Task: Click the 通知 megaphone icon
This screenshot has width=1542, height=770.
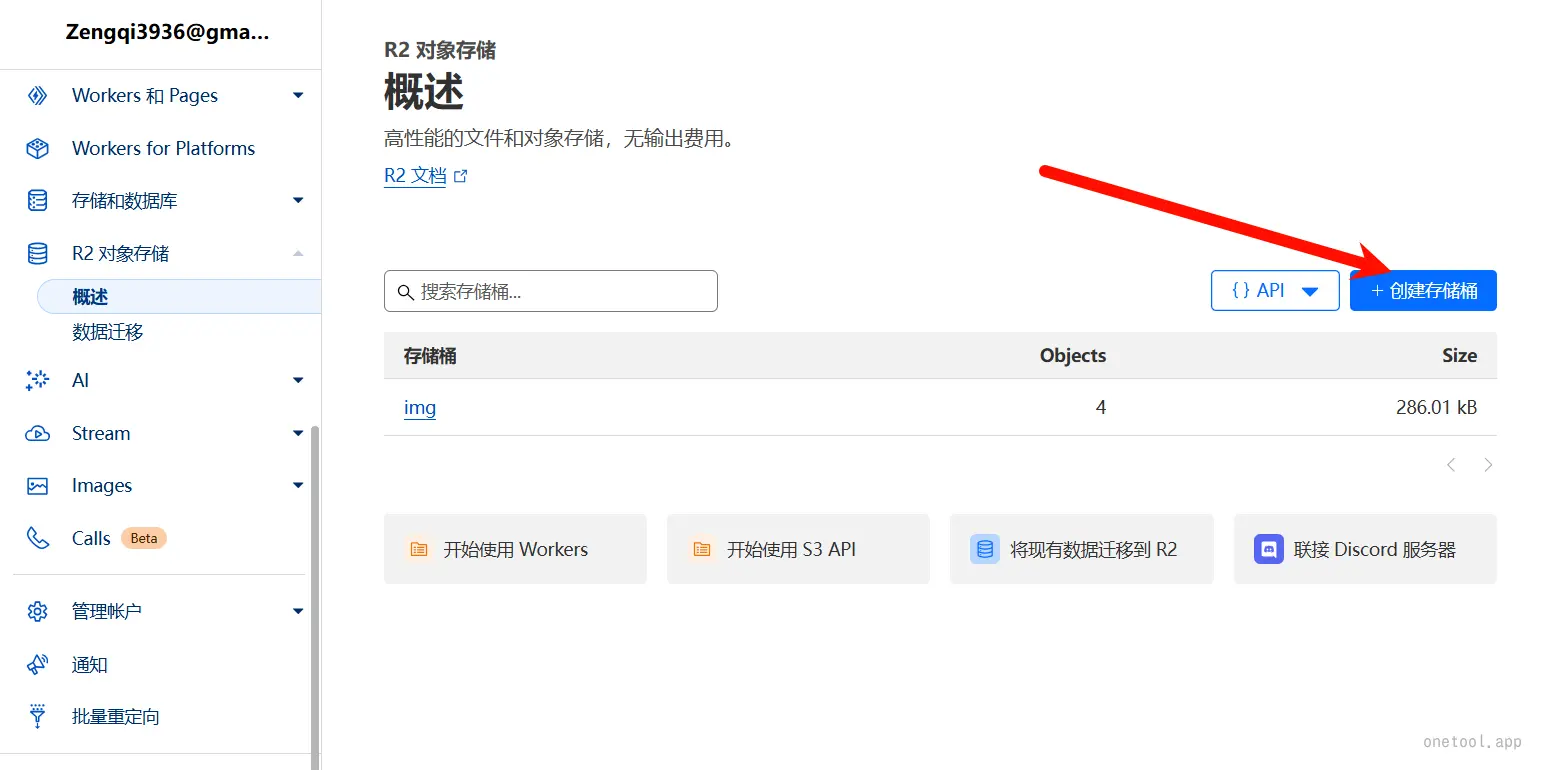Action: [x=37, y=665]
